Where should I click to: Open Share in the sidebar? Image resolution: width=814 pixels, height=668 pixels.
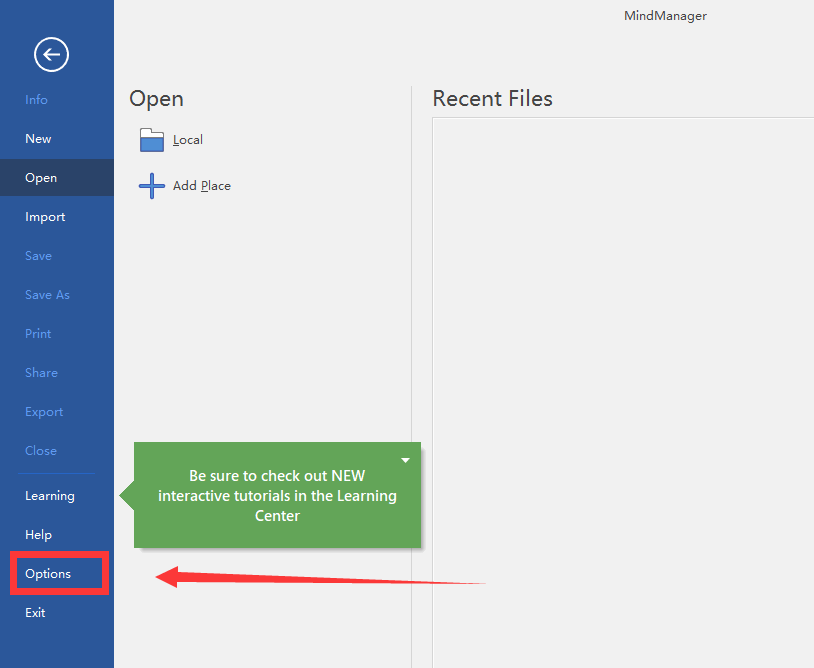coord(42,373)
